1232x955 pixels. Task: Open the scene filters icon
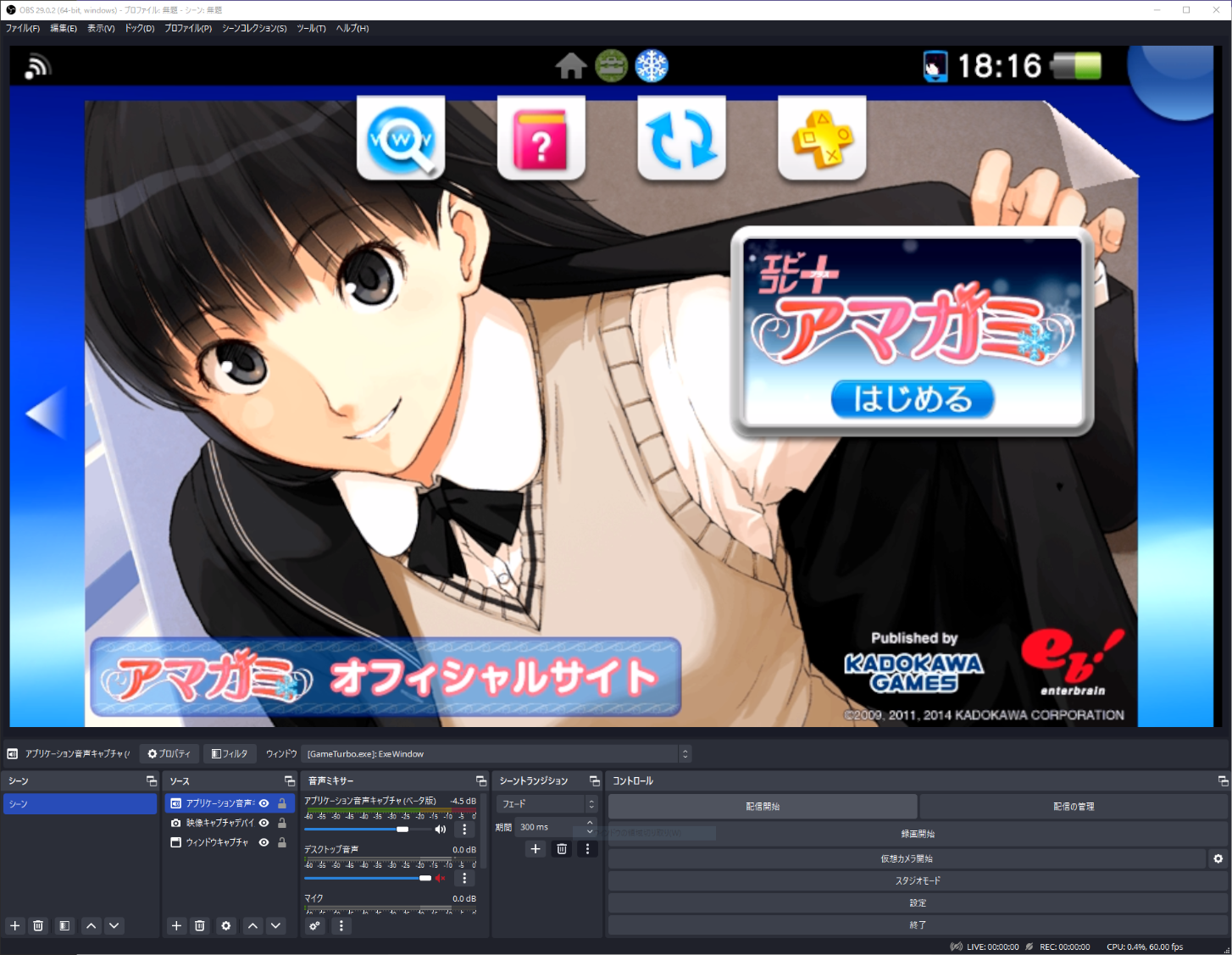[64, 925]
